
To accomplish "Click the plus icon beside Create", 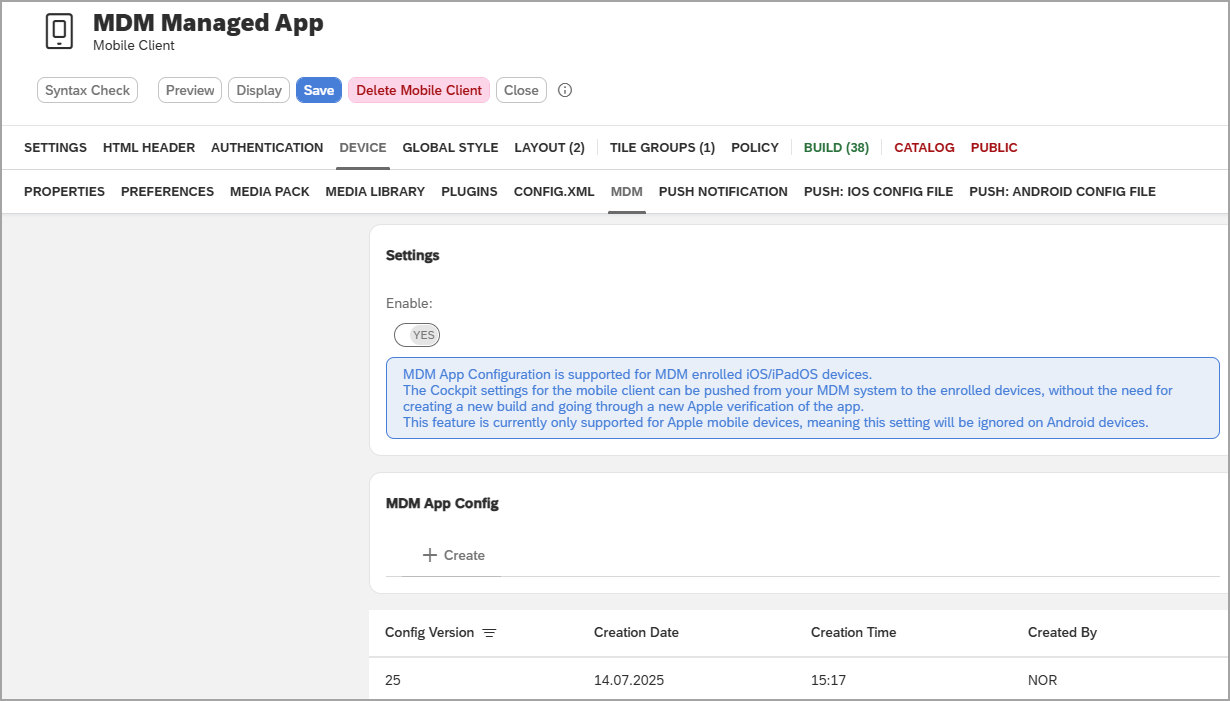I will tap(428, 555).
